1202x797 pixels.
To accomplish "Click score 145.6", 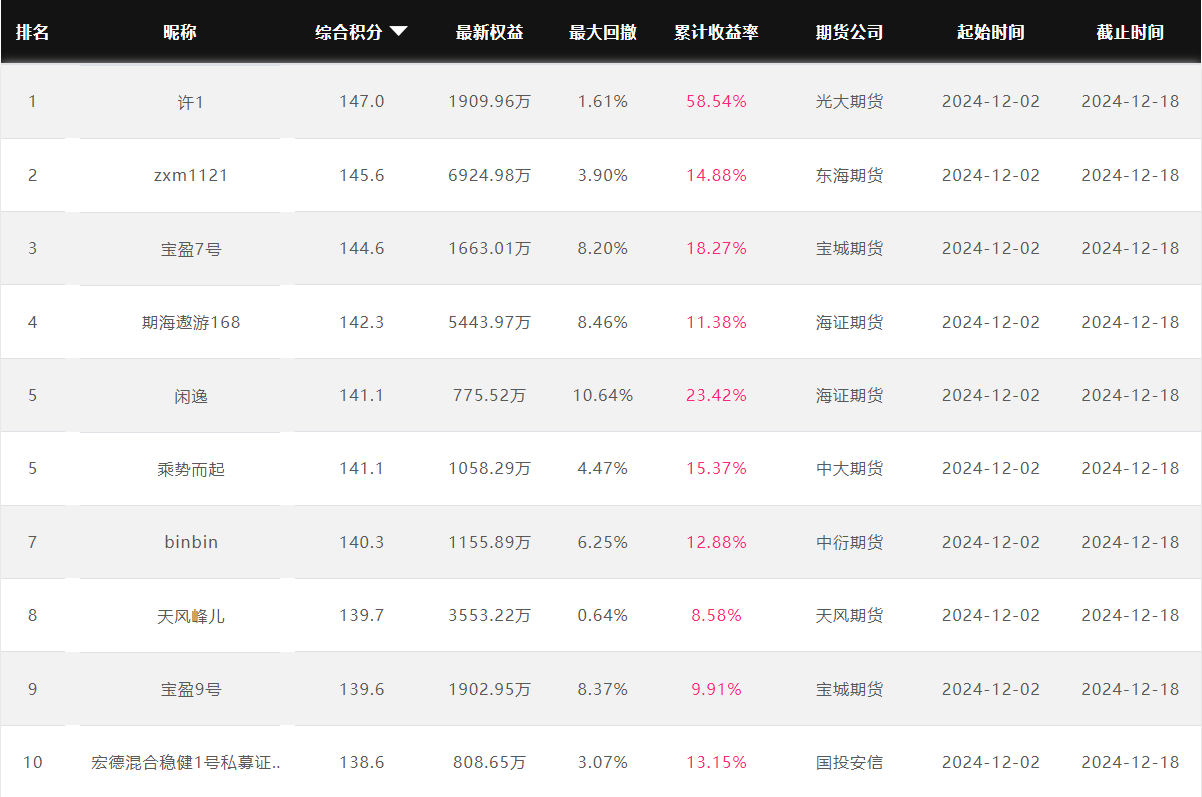I will 361,175.
